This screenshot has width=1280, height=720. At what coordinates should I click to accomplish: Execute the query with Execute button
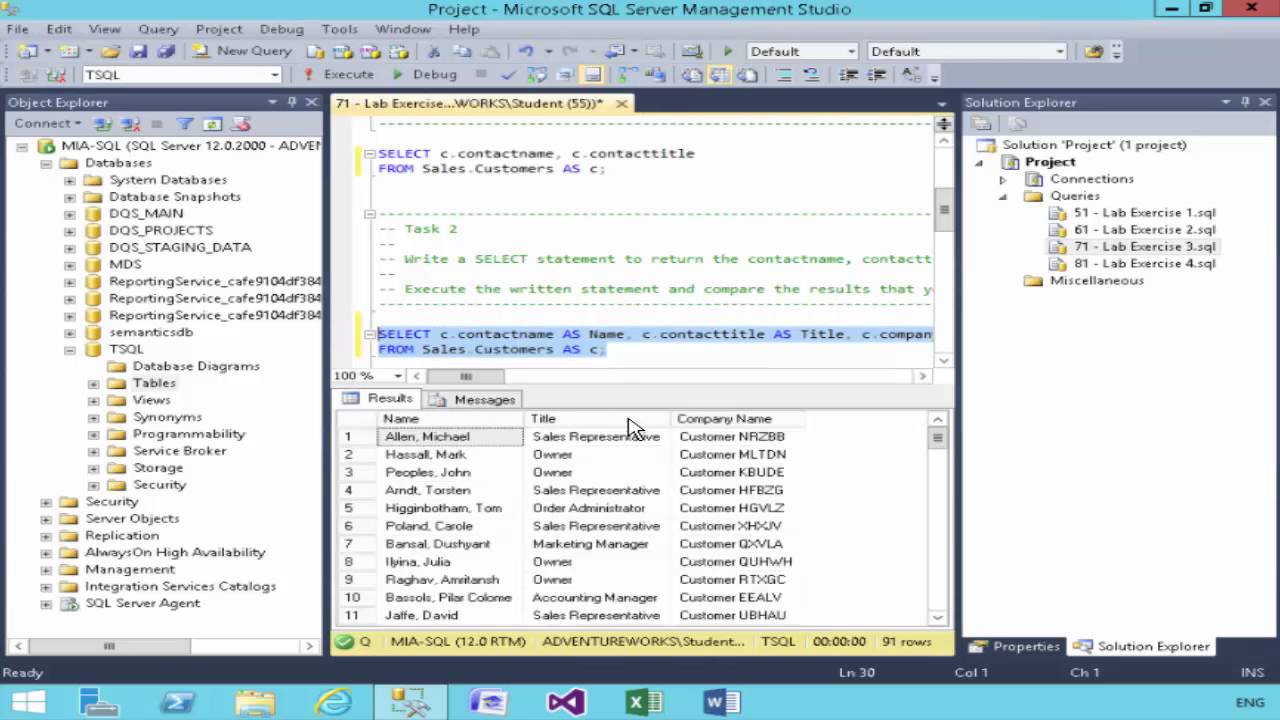tap(339, 74)
